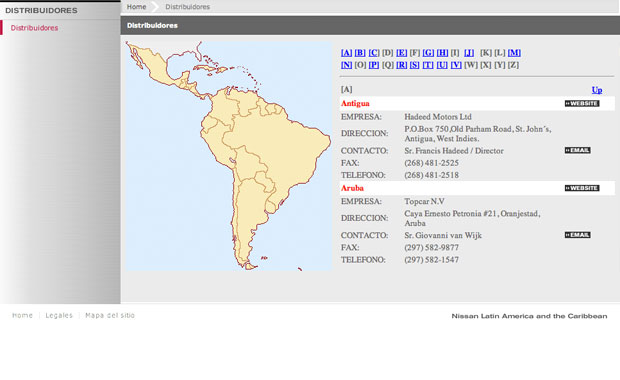Select letter M in alphabet index
The image size is (620, 380).
[514, 53]
